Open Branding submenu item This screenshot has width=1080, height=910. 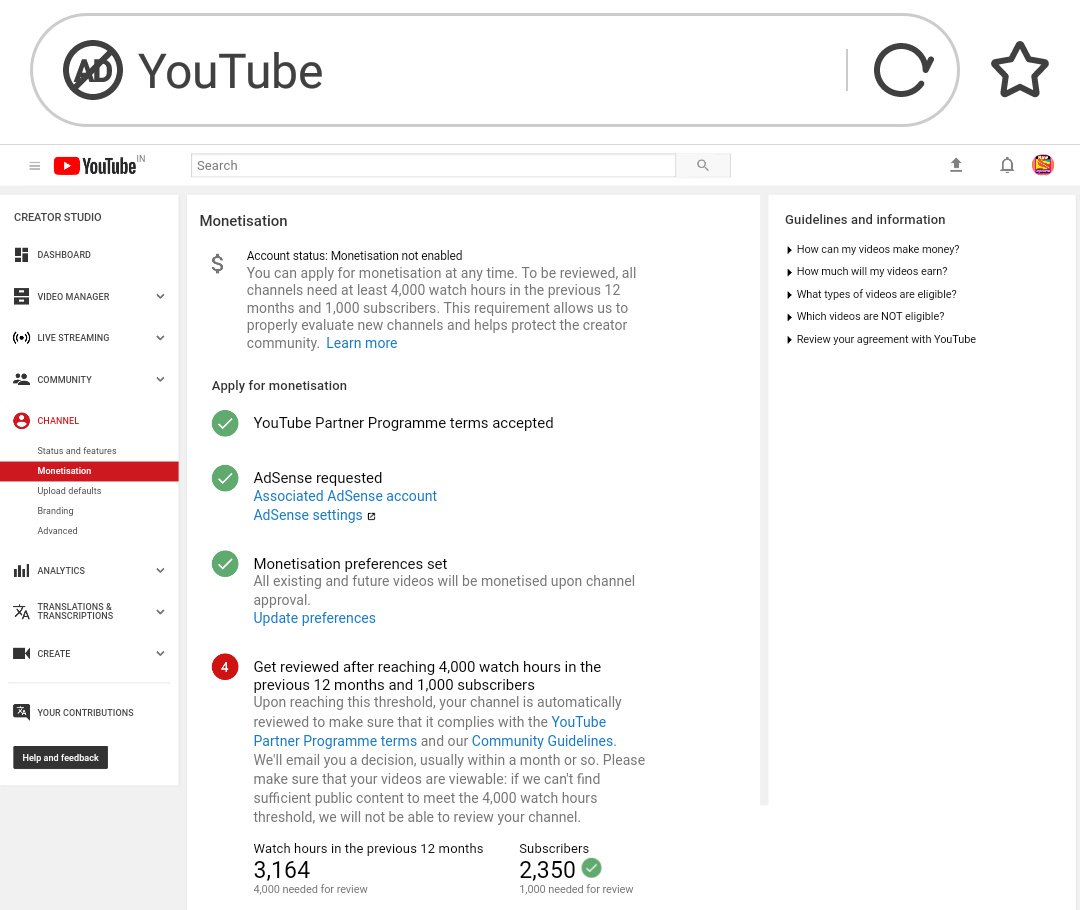(x=55, y=510)
